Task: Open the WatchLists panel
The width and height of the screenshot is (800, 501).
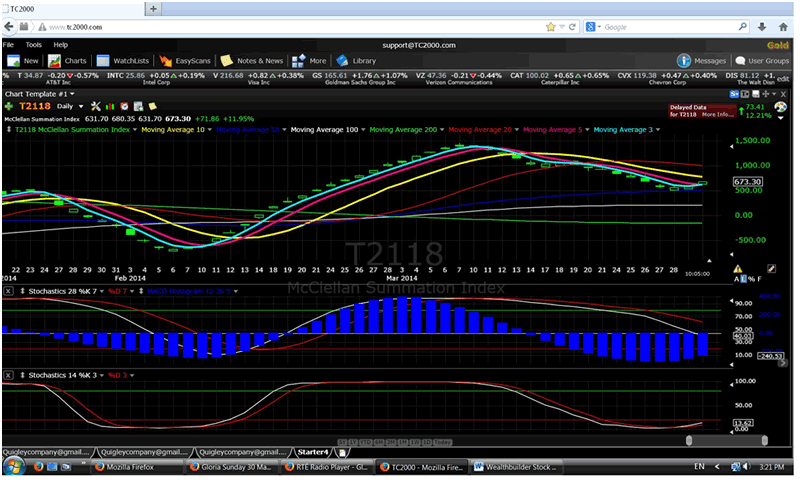Action: pyautogui.click(x=123, y=60)
